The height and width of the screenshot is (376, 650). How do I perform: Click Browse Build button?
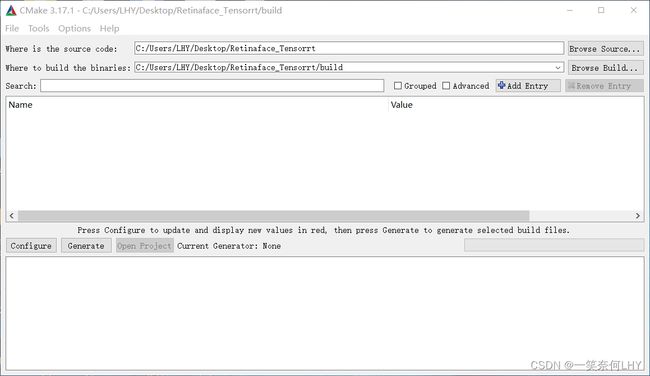pyautogui.click(x=605, y=68)
